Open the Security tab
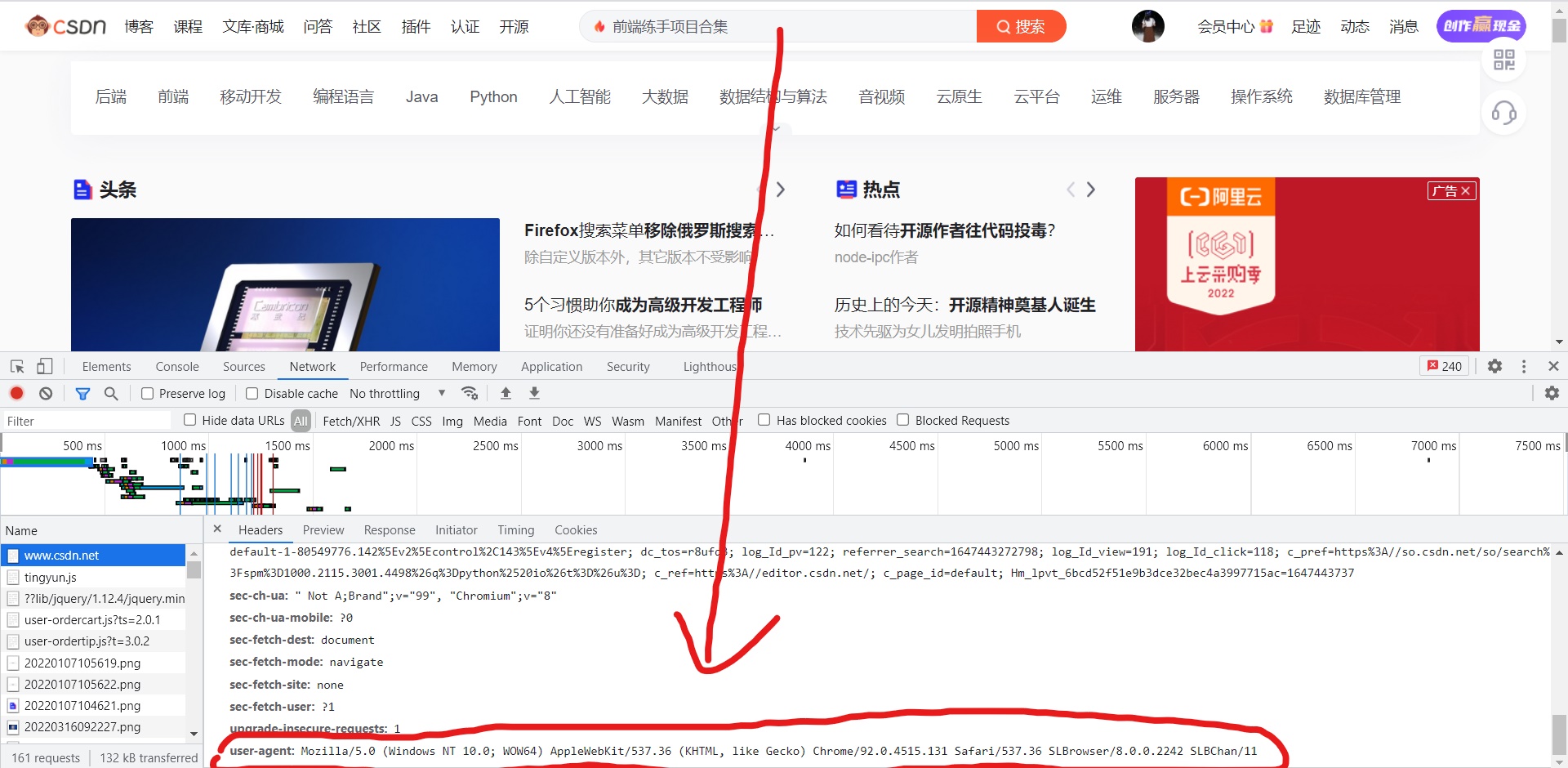Viewport: 1568px width, 768px height. pyautogui.click(x=628, y=367)
